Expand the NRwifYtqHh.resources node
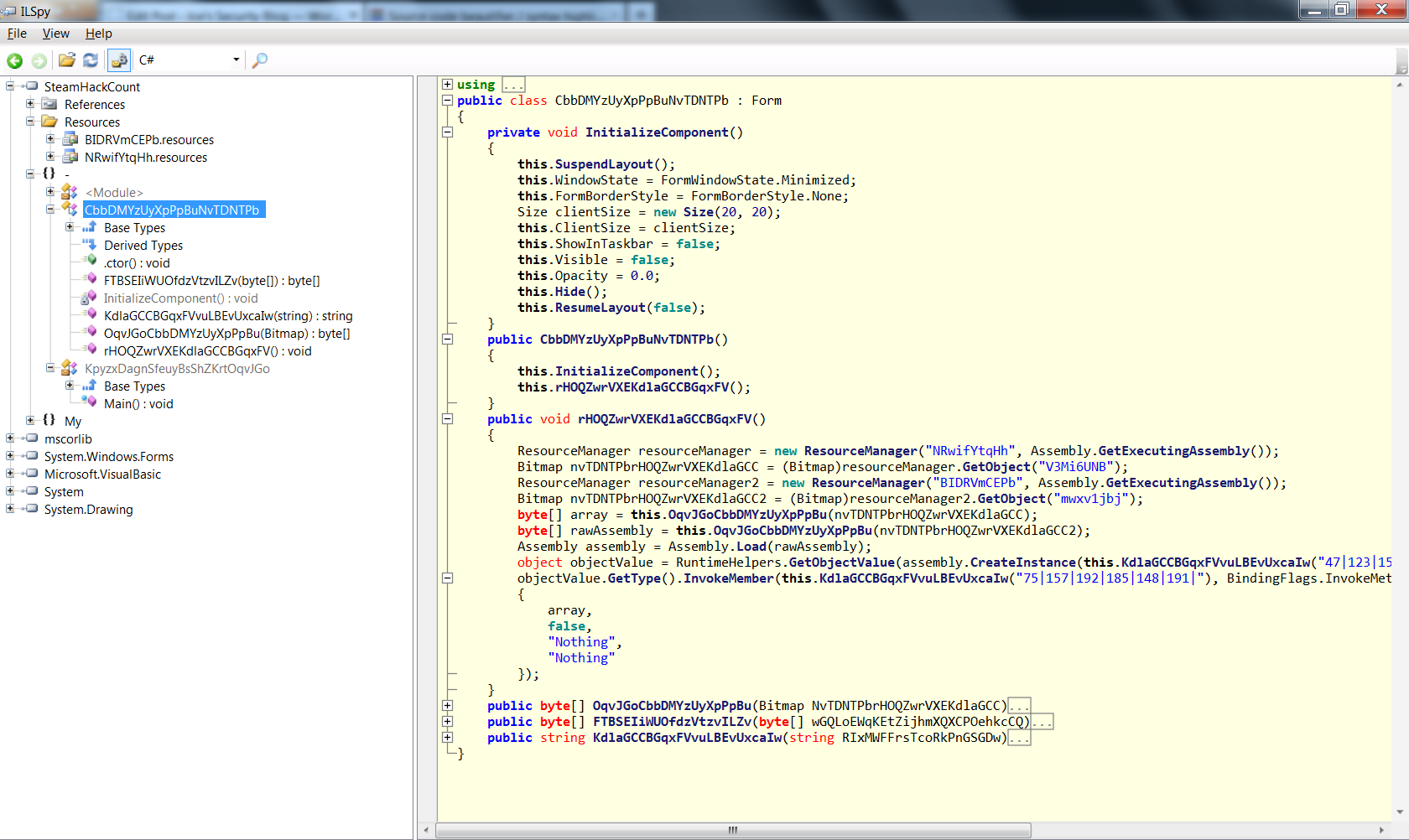The image size is (1409, 840). click(x=50, y=156)
